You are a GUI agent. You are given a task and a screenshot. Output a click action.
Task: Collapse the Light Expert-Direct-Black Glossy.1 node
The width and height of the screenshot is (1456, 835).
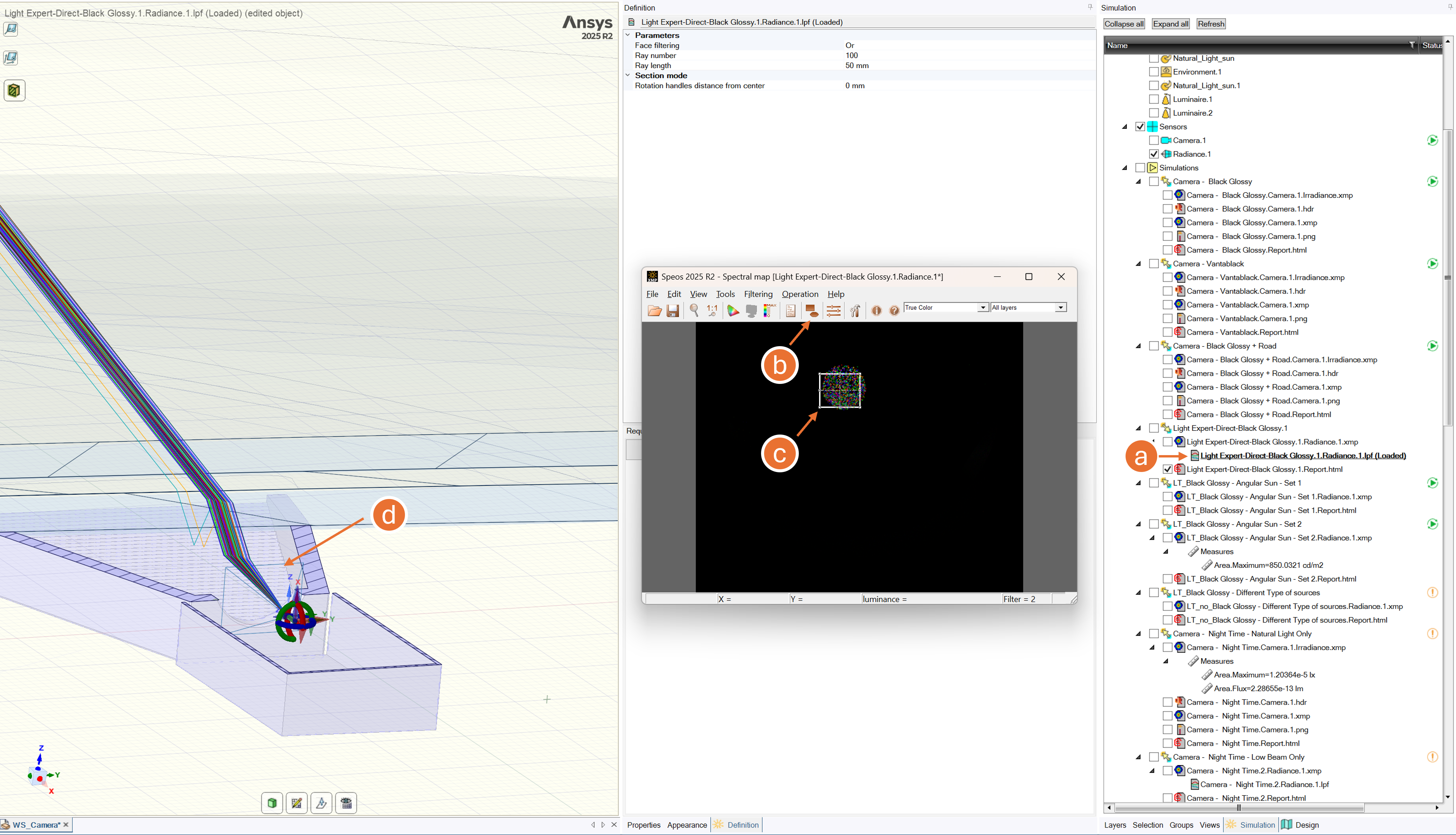[1139, 428]
